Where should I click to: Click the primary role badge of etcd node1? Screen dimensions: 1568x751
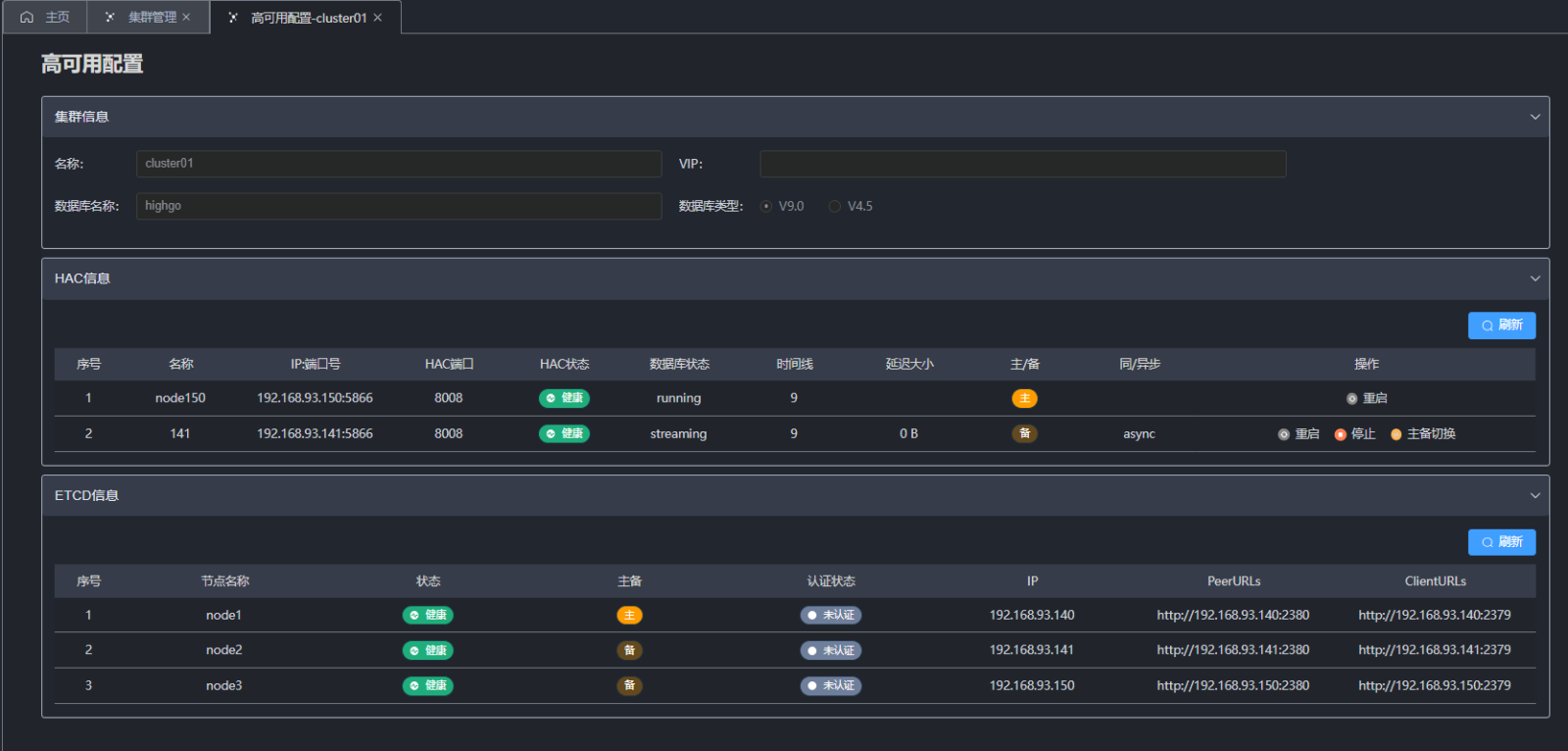coord(629,616)
